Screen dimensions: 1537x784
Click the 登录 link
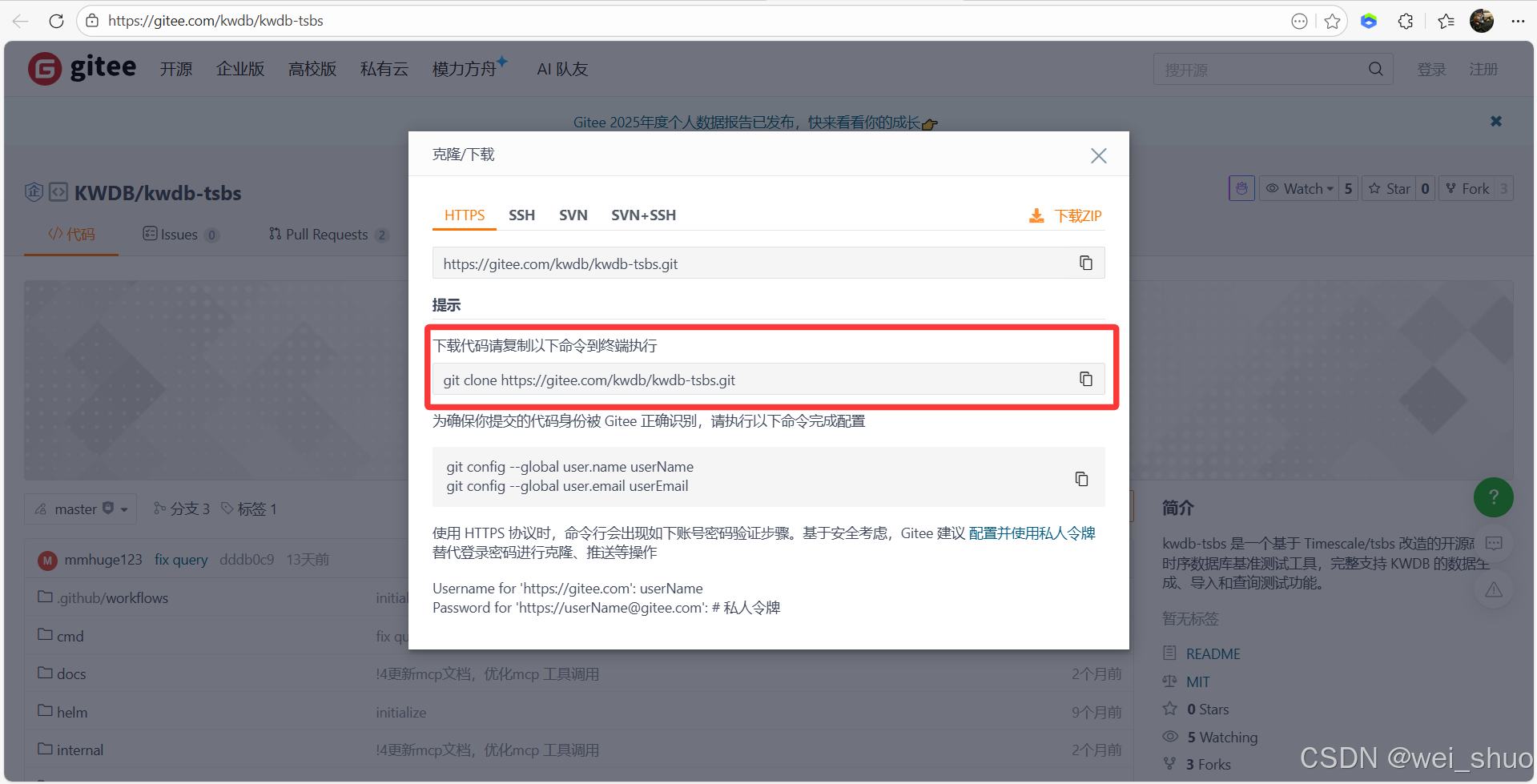pyautogui.click(x=1431, y=70)
